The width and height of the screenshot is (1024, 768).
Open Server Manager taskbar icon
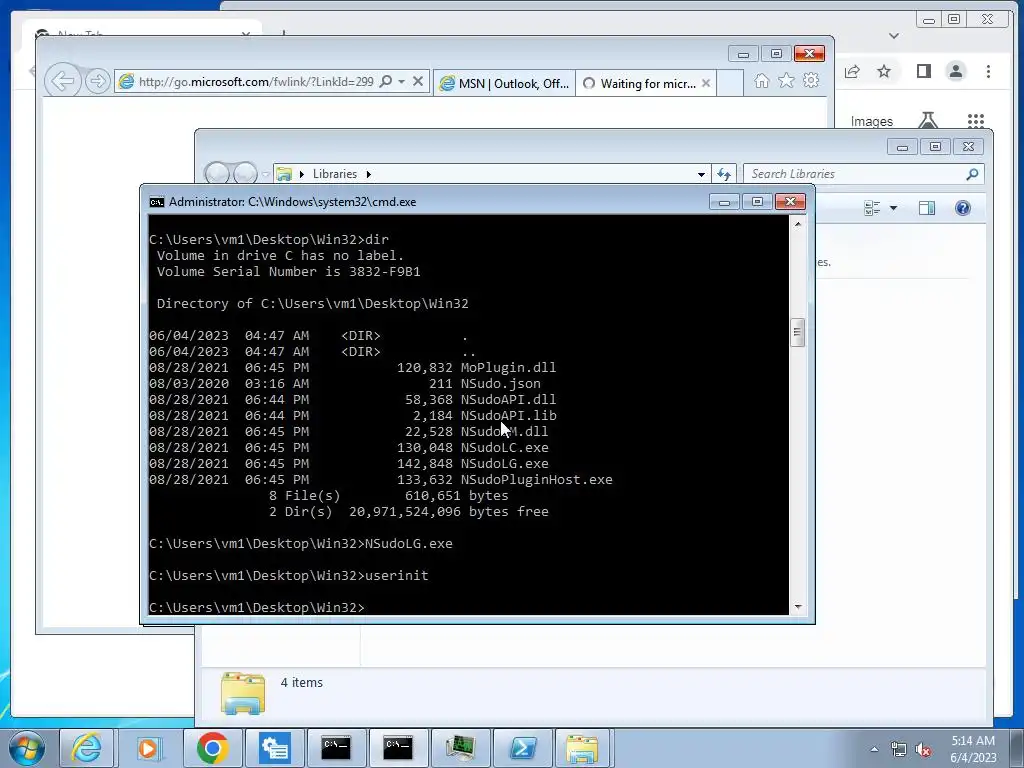[x=274, y=748]
